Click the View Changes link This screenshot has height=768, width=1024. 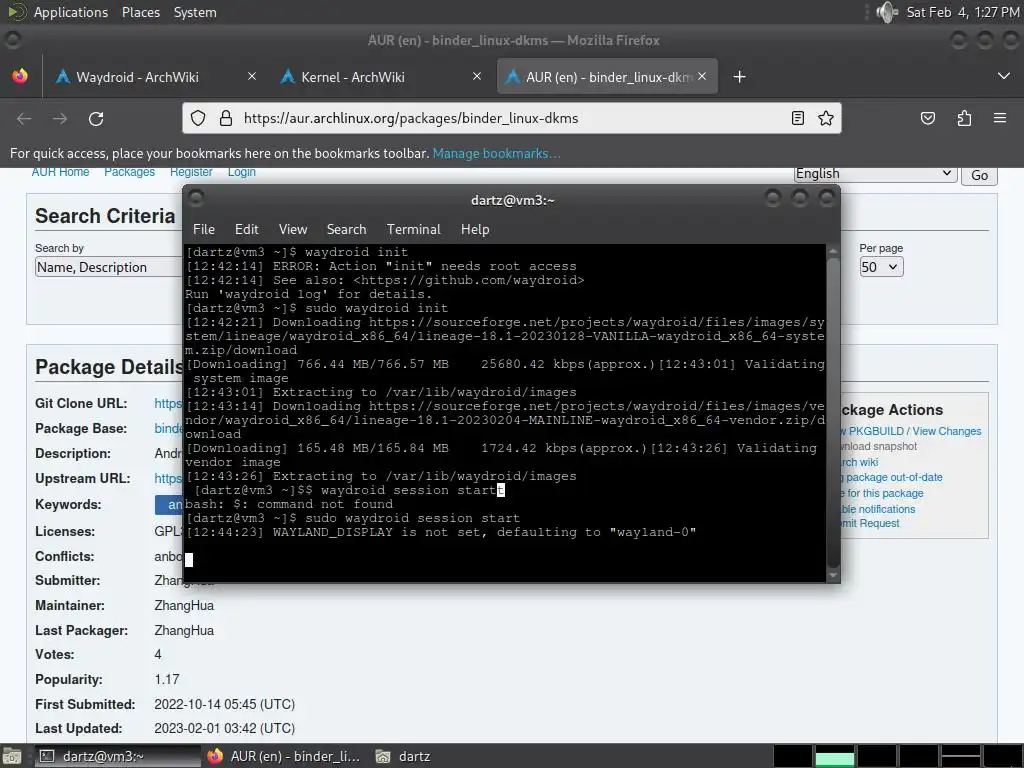946,431
